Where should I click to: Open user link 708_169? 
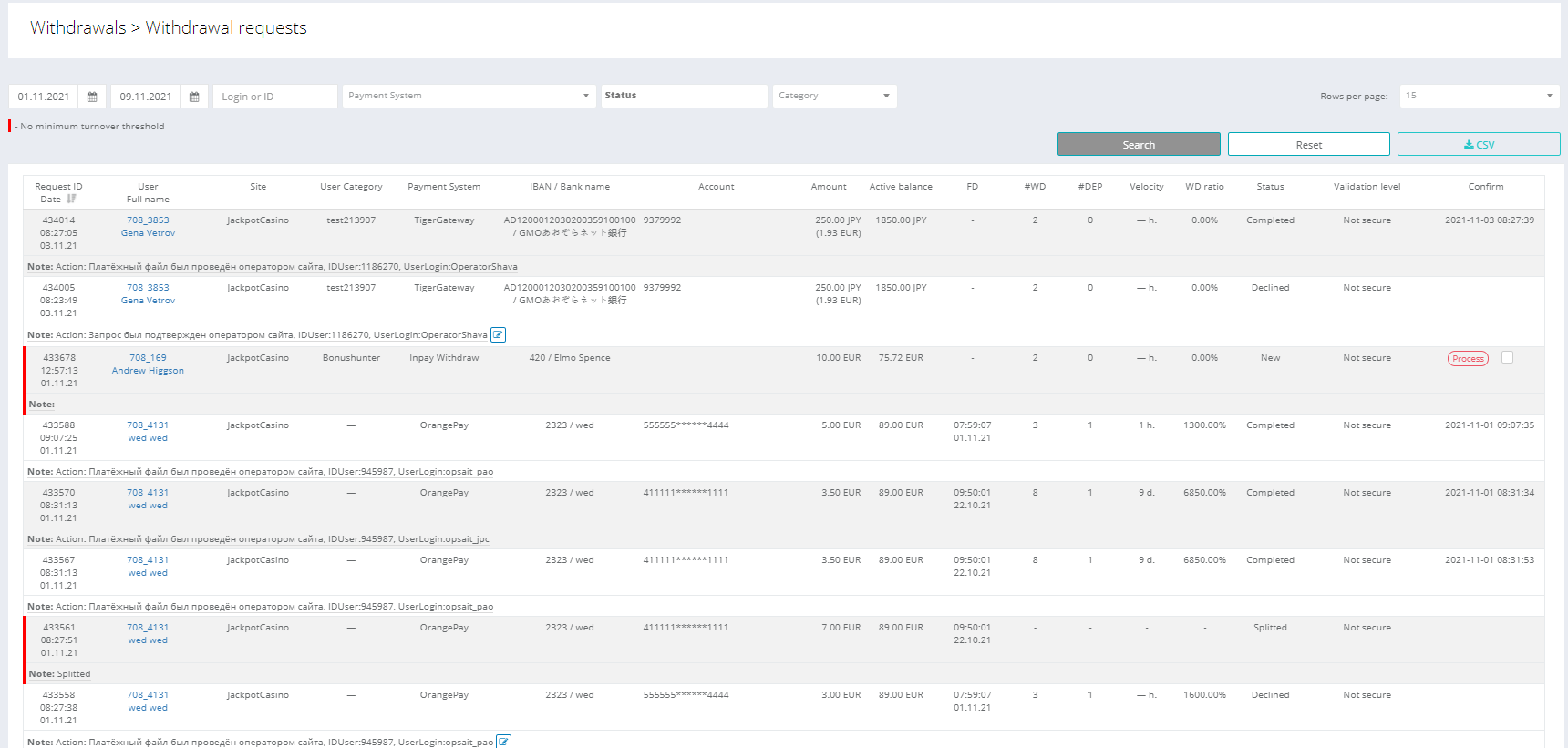click(x=148, y=358)
